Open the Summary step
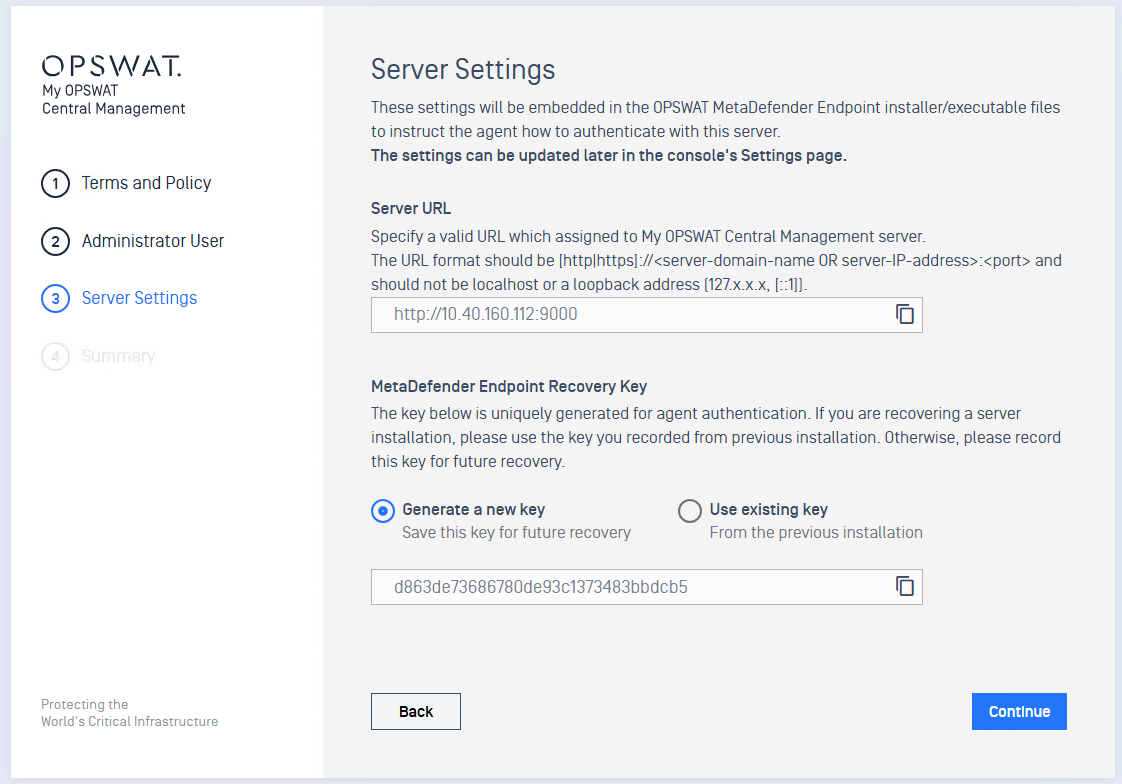Viewport: 1122px width, 784px height. [118, 356]
